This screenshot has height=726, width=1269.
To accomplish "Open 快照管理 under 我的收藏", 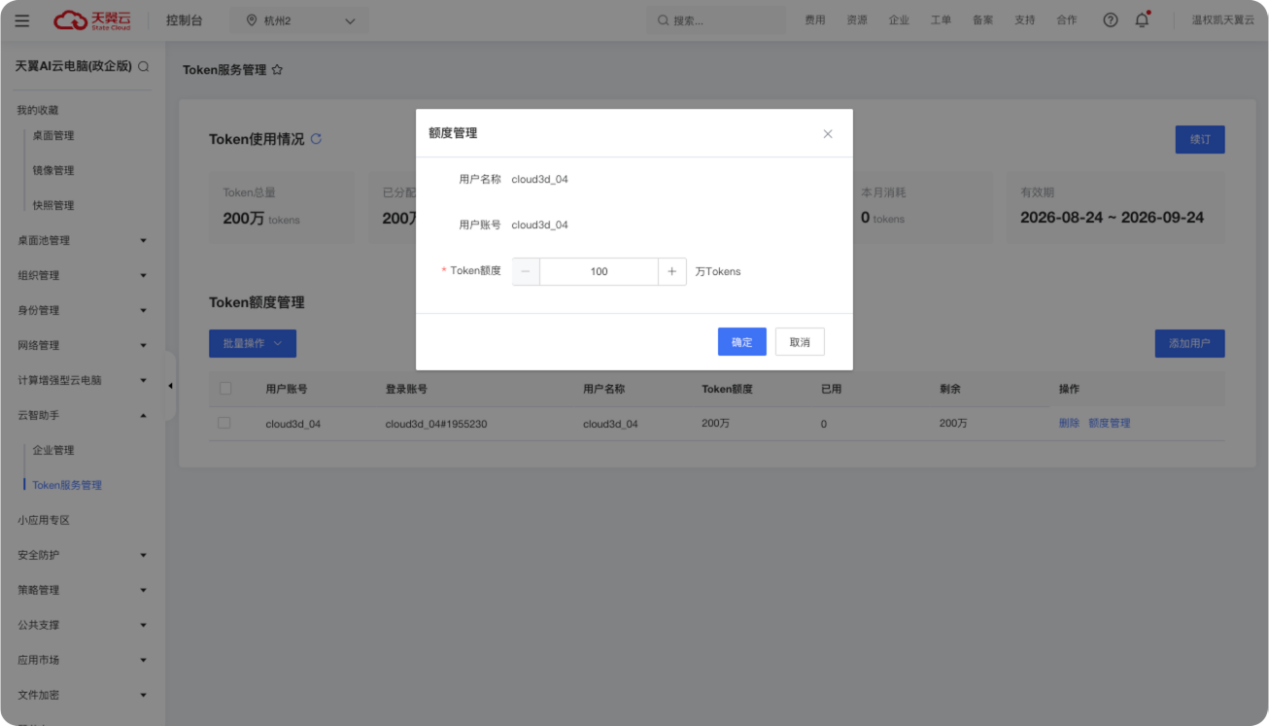I will [53, 206].
